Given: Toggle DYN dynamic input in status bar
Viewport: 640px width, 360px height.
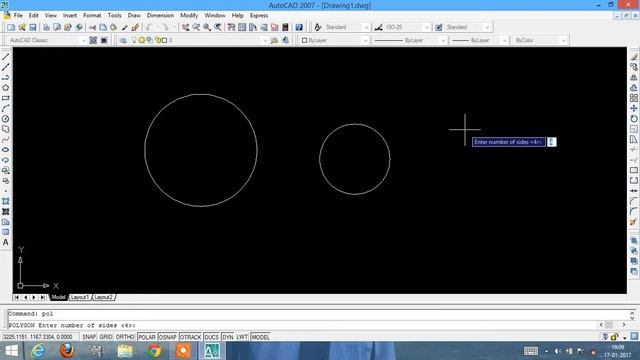Looking at the screenshot, I should tap(228, 337).
